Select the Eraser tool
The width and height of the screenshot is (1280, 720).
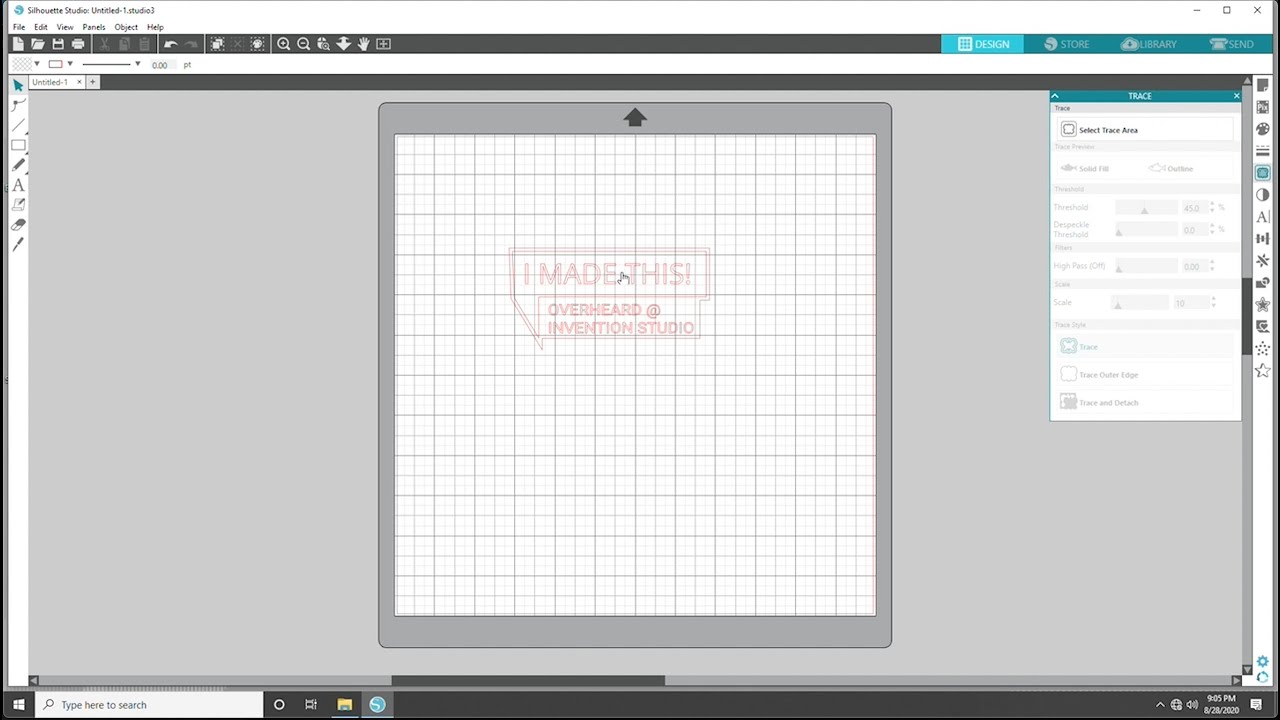coord(18,225)
